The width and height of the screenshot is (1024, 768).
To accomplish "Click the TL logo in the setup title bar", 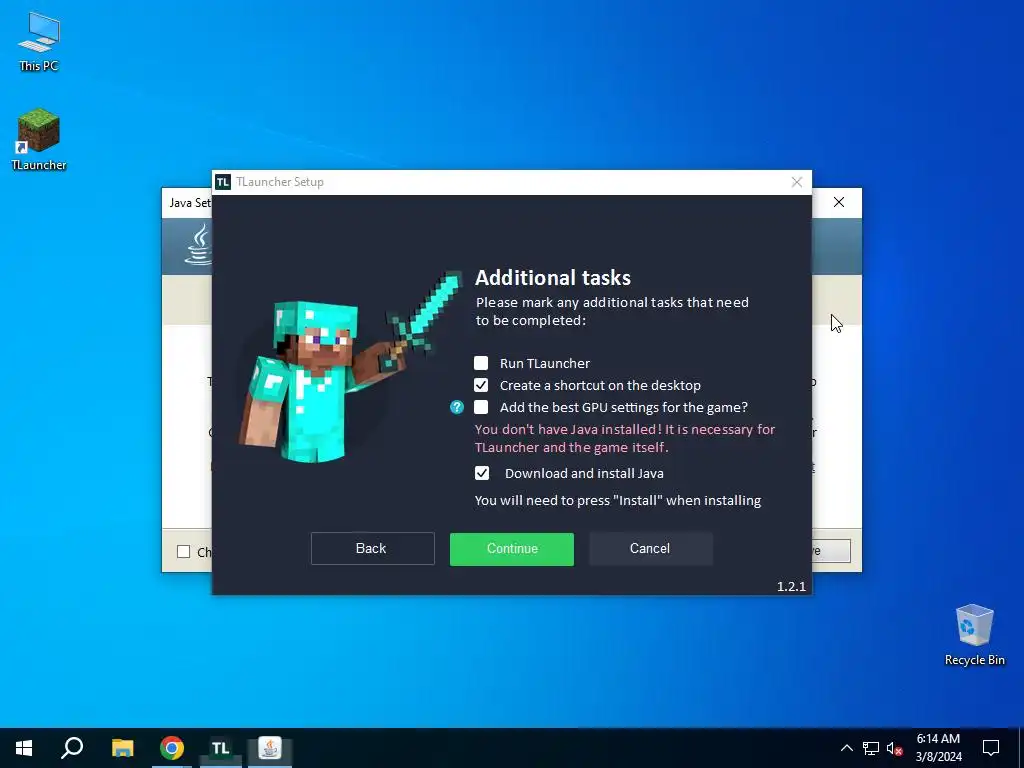I will (223, 182).
